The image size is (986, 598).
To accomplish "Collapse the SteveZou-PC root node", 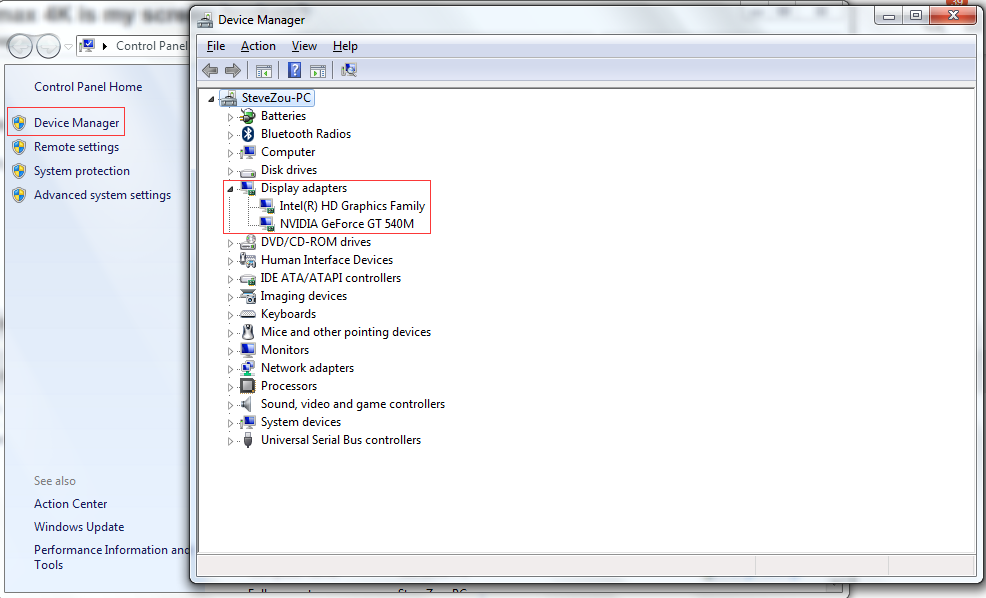I will tap(211, 99).
